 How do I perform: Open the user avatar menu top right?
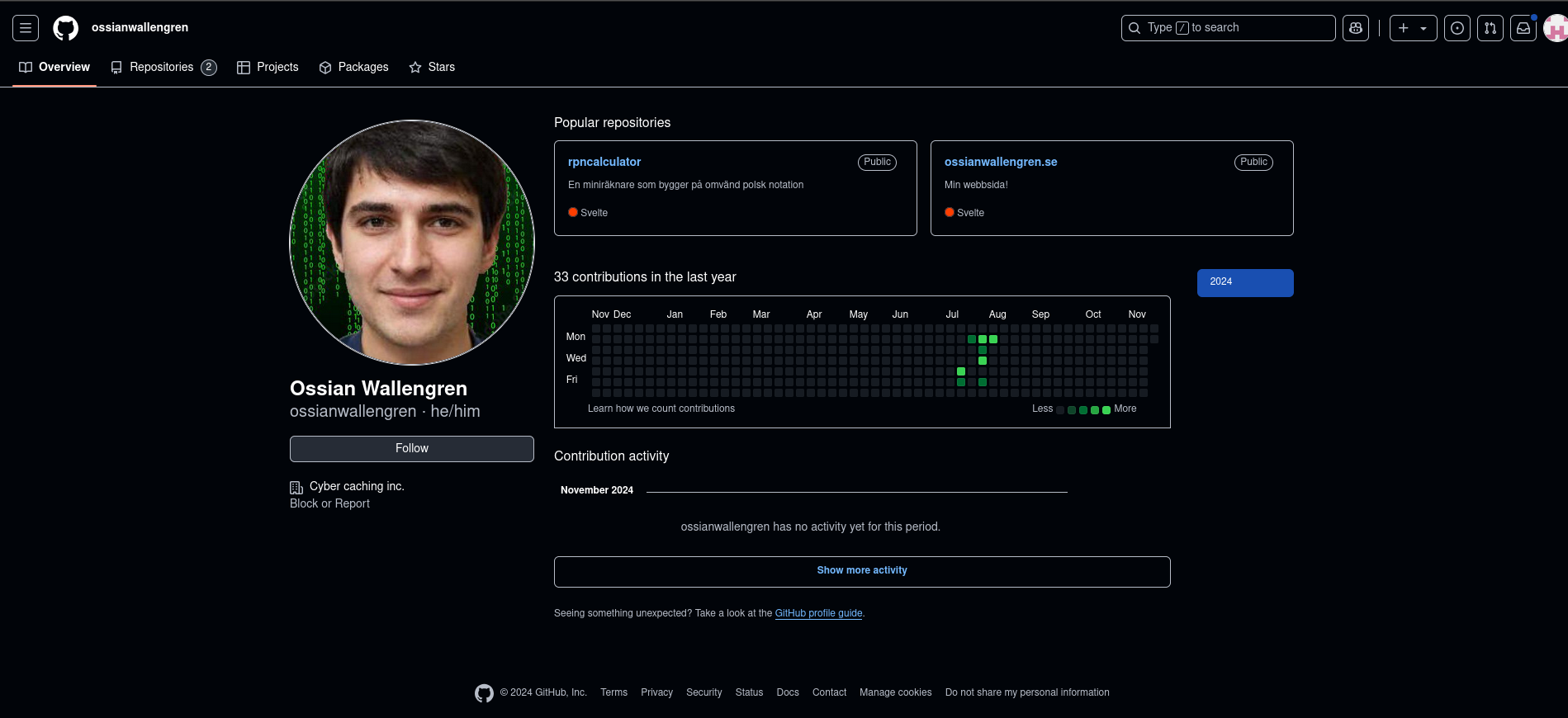1556,28
